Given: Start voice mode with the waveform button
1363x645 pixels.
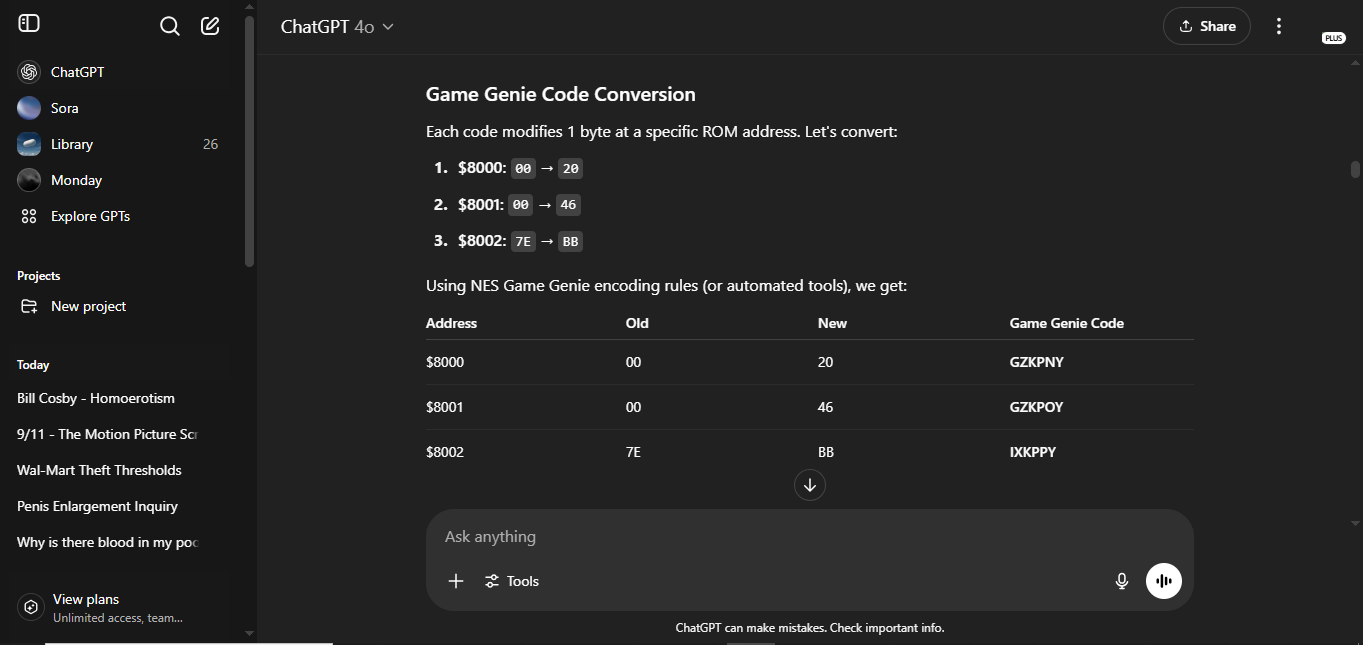Looking at the screenshot, I should click(x=1164, y=581).
